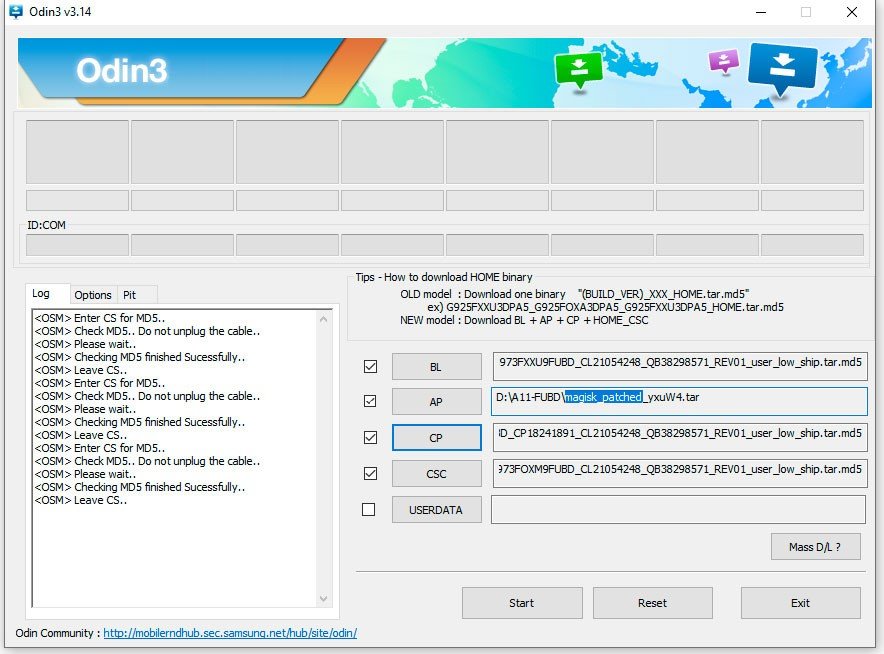Close the Odin3 window

852,12
